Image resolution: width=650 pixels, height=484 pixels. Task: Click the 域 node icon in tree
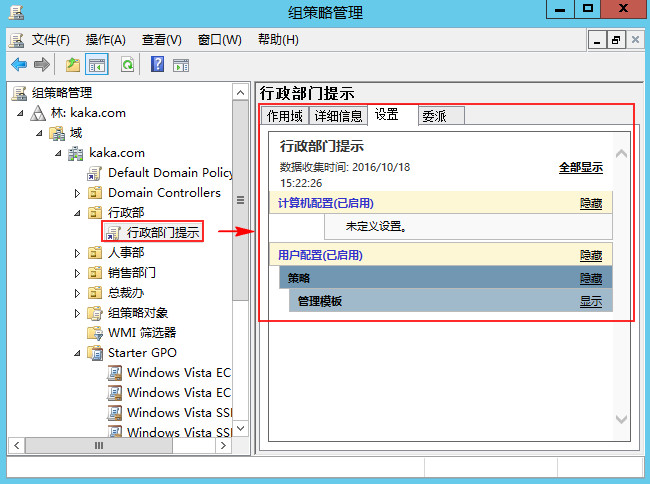click(x=57, y=133)
